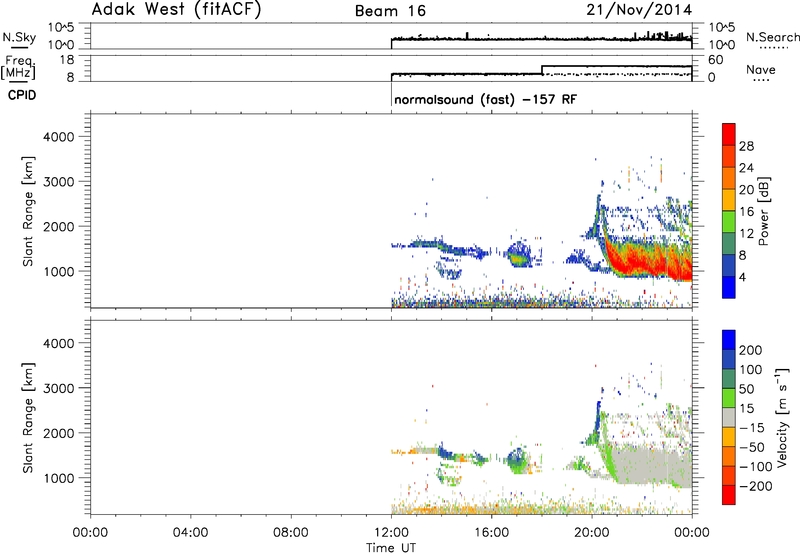Image resolution: width=800 pixels, height=554 pixels.
Task: Click the red segment of Velocity colorbar
Action: [x=729, y=495]
